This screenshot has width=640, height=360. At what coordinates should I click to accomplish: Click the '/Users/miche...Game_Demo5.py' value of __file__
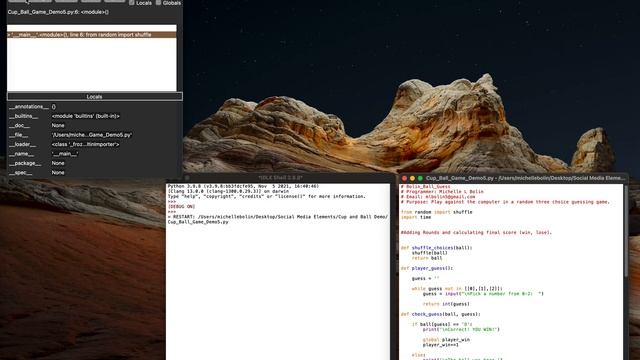[x=91, y=135]
